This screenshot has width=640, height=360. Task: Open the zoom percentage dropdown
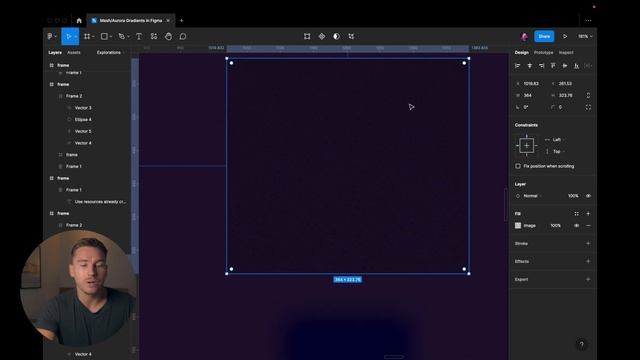click(585, 36)
